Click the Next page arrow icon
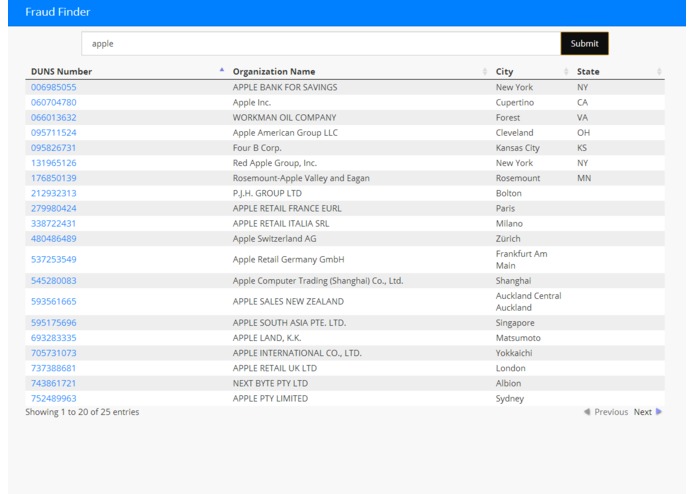 coord(659,412)
